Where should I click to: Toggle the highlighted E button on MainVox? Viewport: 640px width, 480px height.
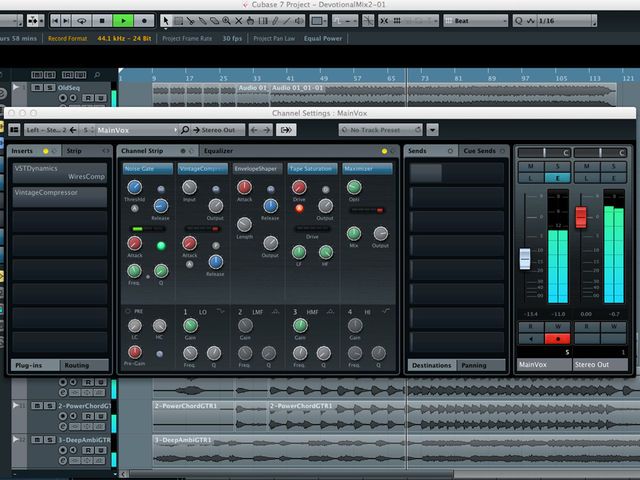(x=557, y=178)
